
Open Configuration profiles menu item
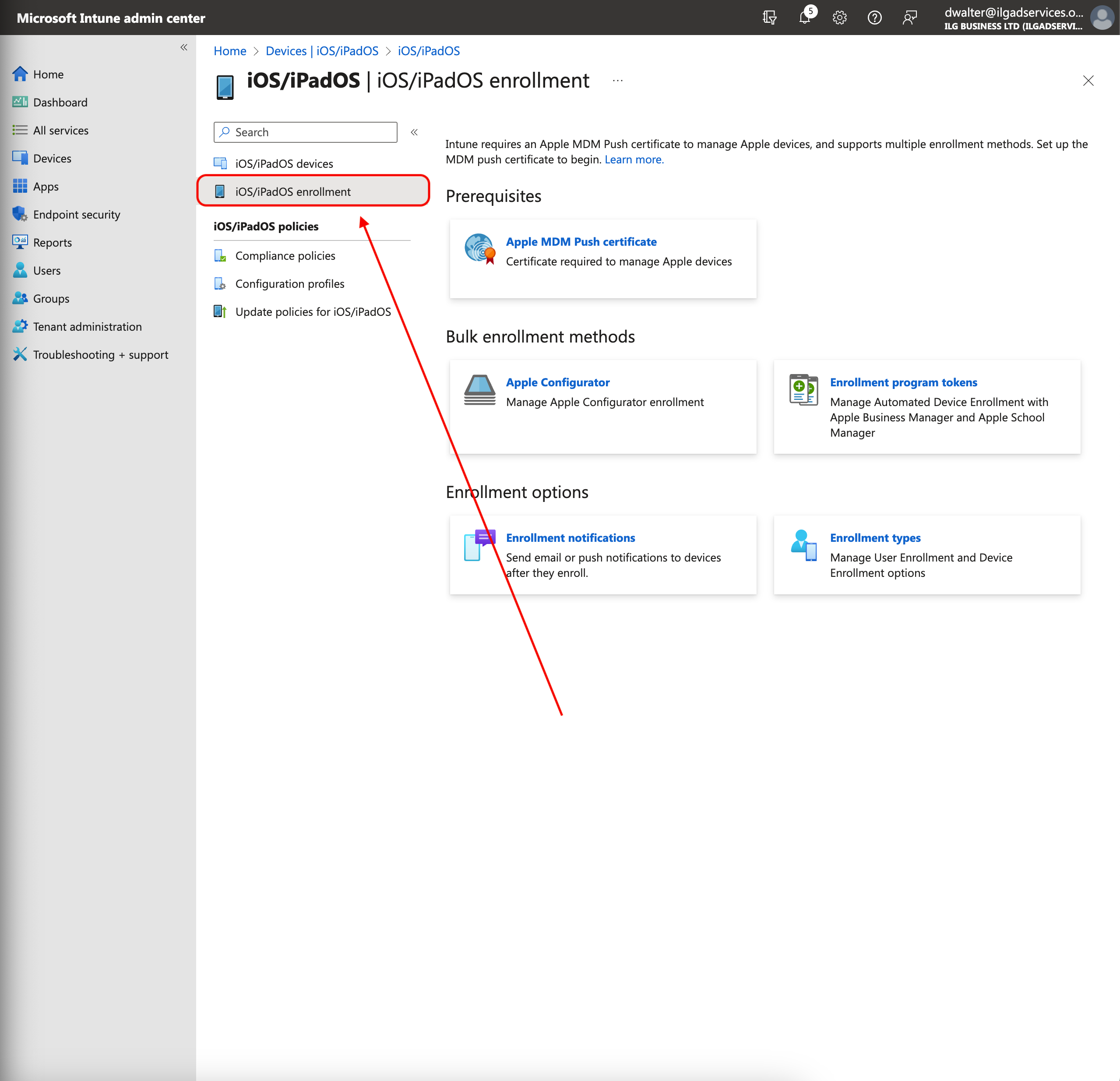point(290,283)
